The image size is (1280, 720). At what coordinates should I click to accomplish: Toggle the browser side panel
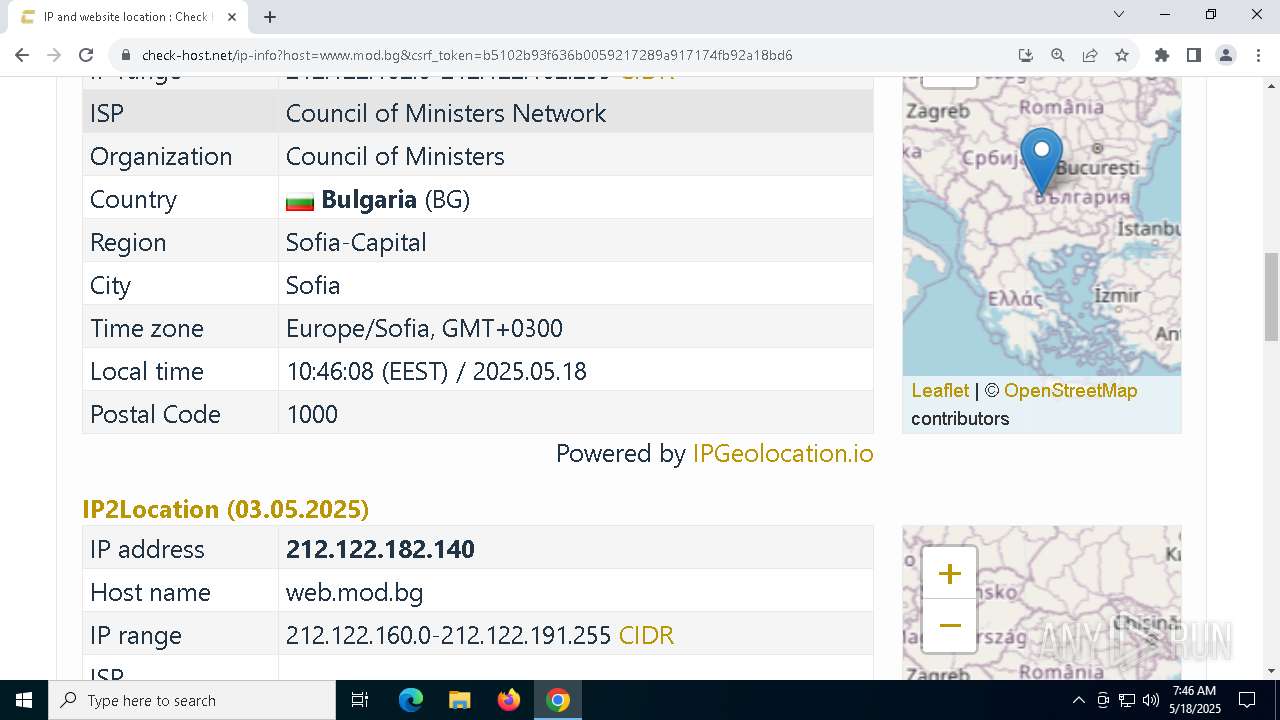tap(1193, 55)
